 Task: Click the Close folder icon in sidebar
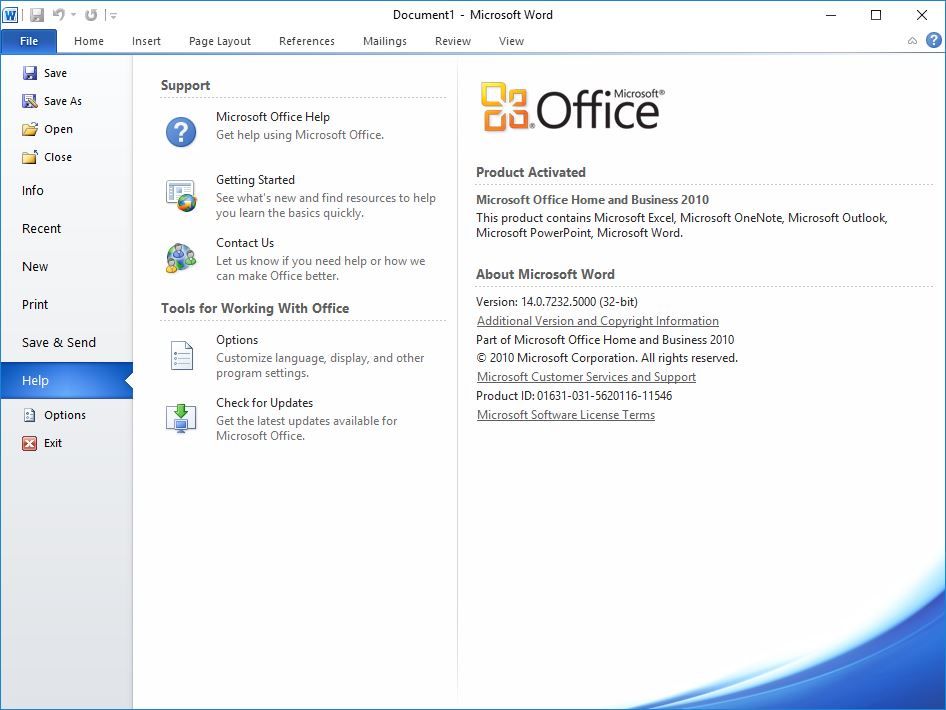[x=30, y=157]
